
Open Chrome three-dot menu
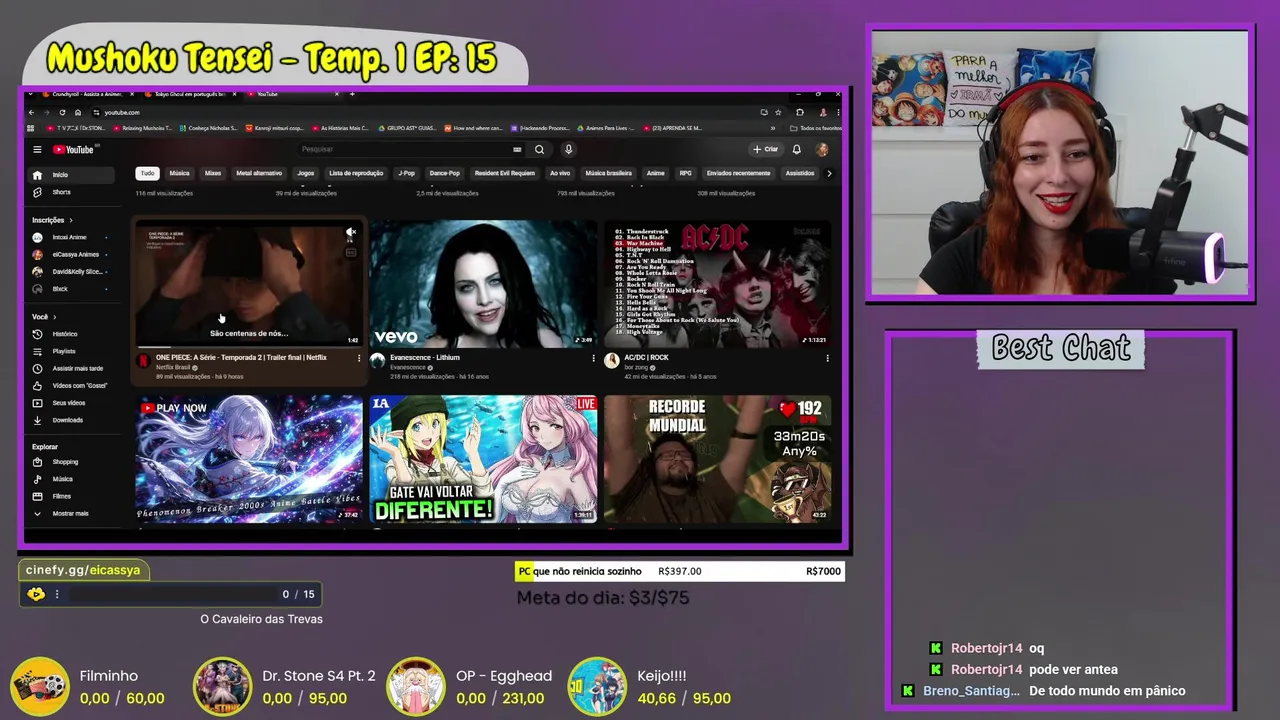(x=836, y=112)
